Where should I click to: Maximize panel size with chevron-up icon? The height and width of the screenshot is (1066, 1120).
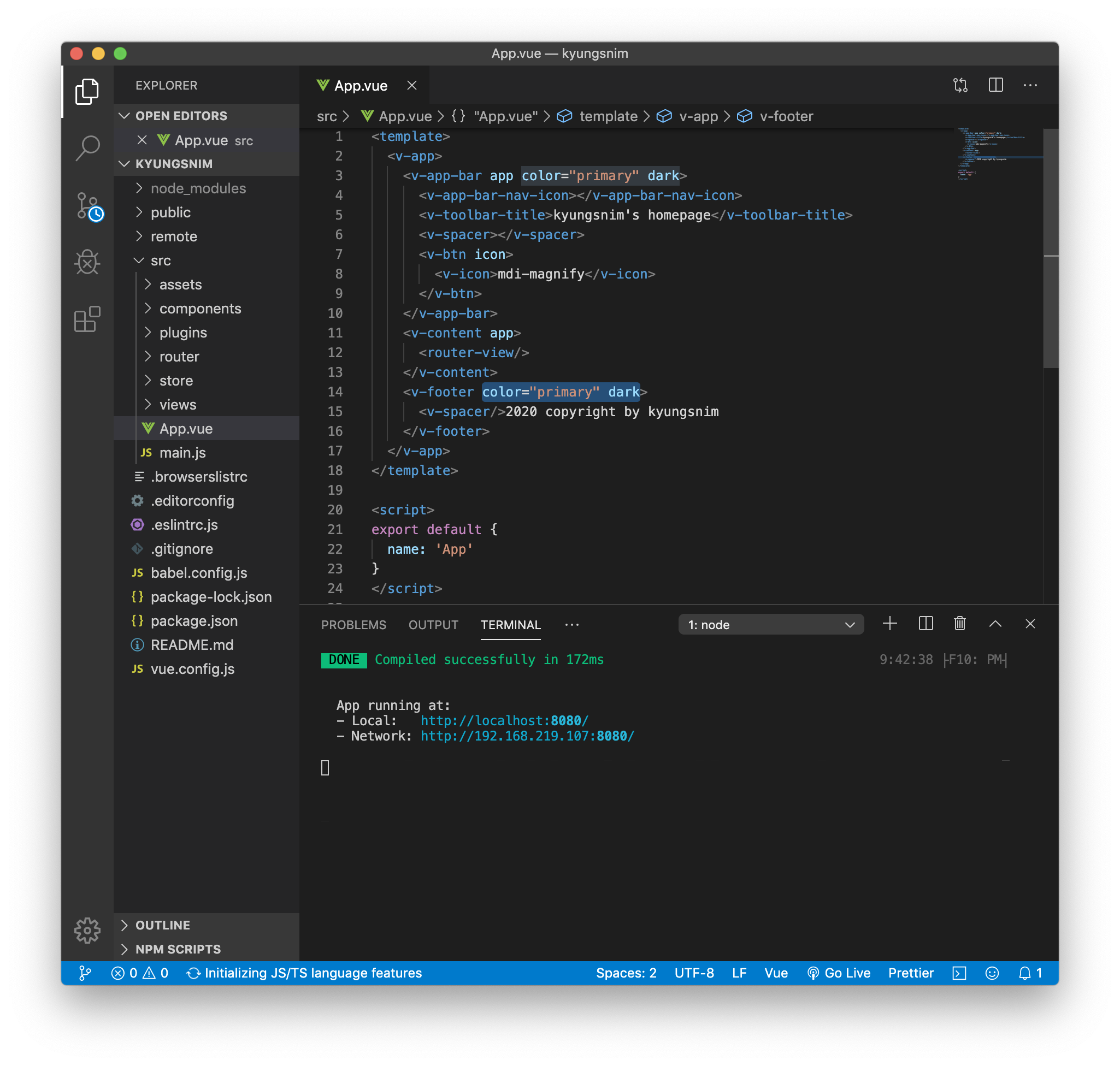click(995, 624)
